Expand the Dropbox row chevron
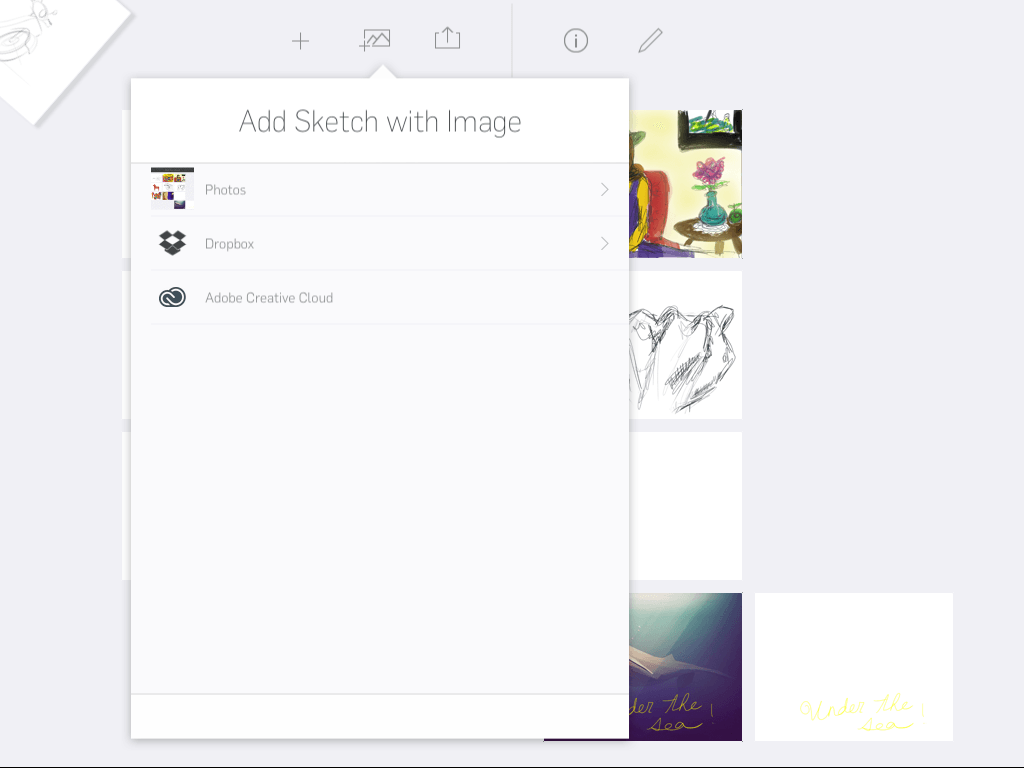Screen dimensions: 1024x768 605,244
